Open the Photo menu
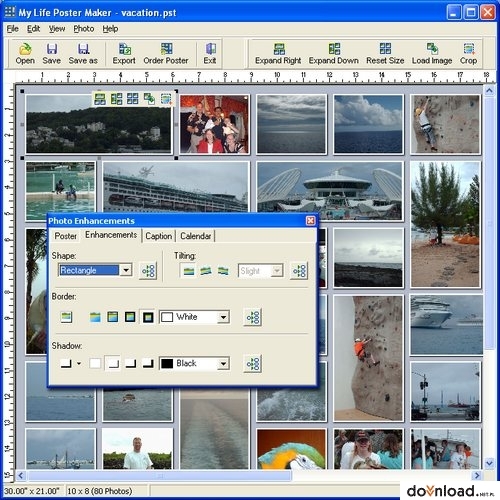 pos(84,29)
